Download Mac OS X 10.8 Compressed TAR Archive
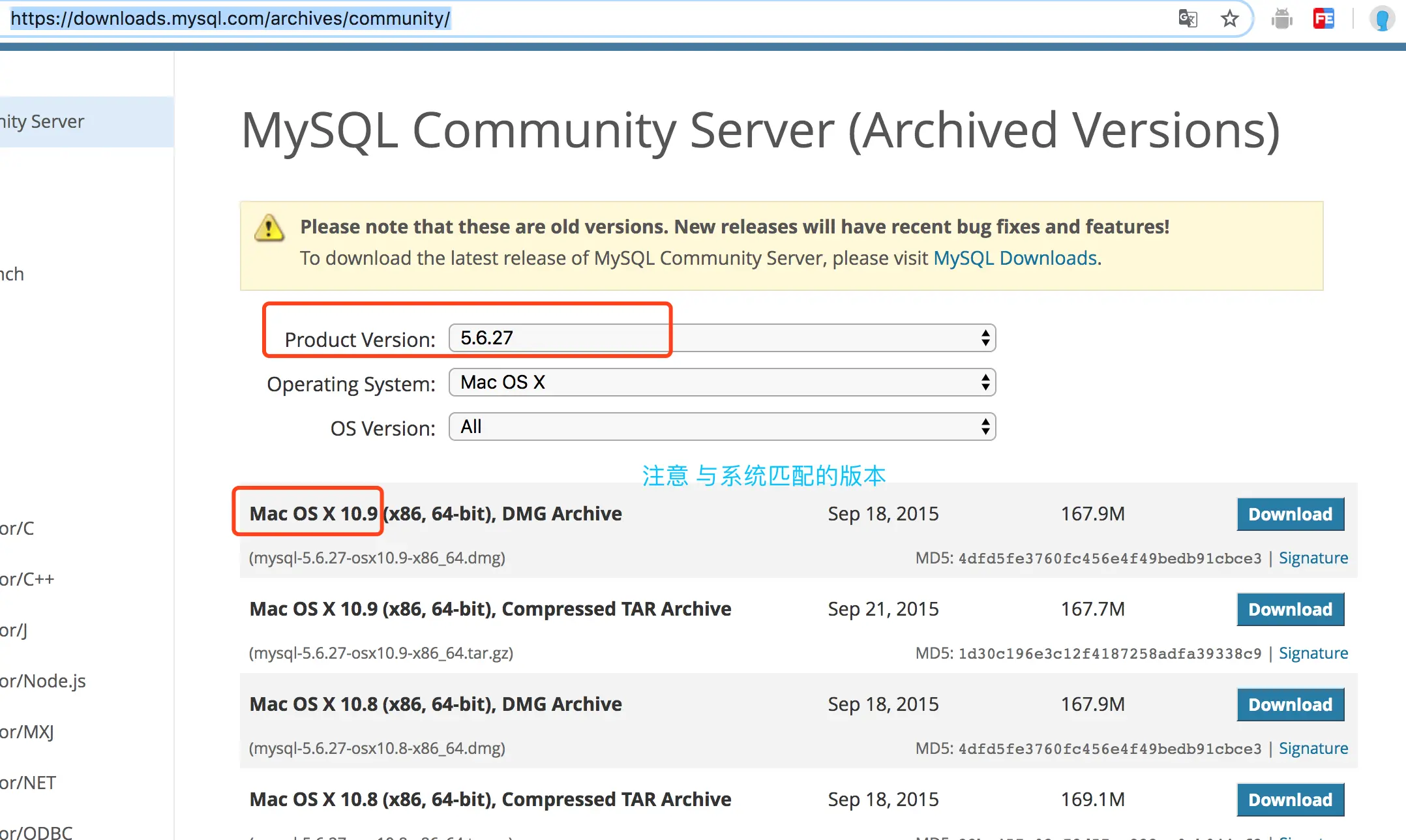This screenshot has height=840, width=1406. coord(1290,800)
